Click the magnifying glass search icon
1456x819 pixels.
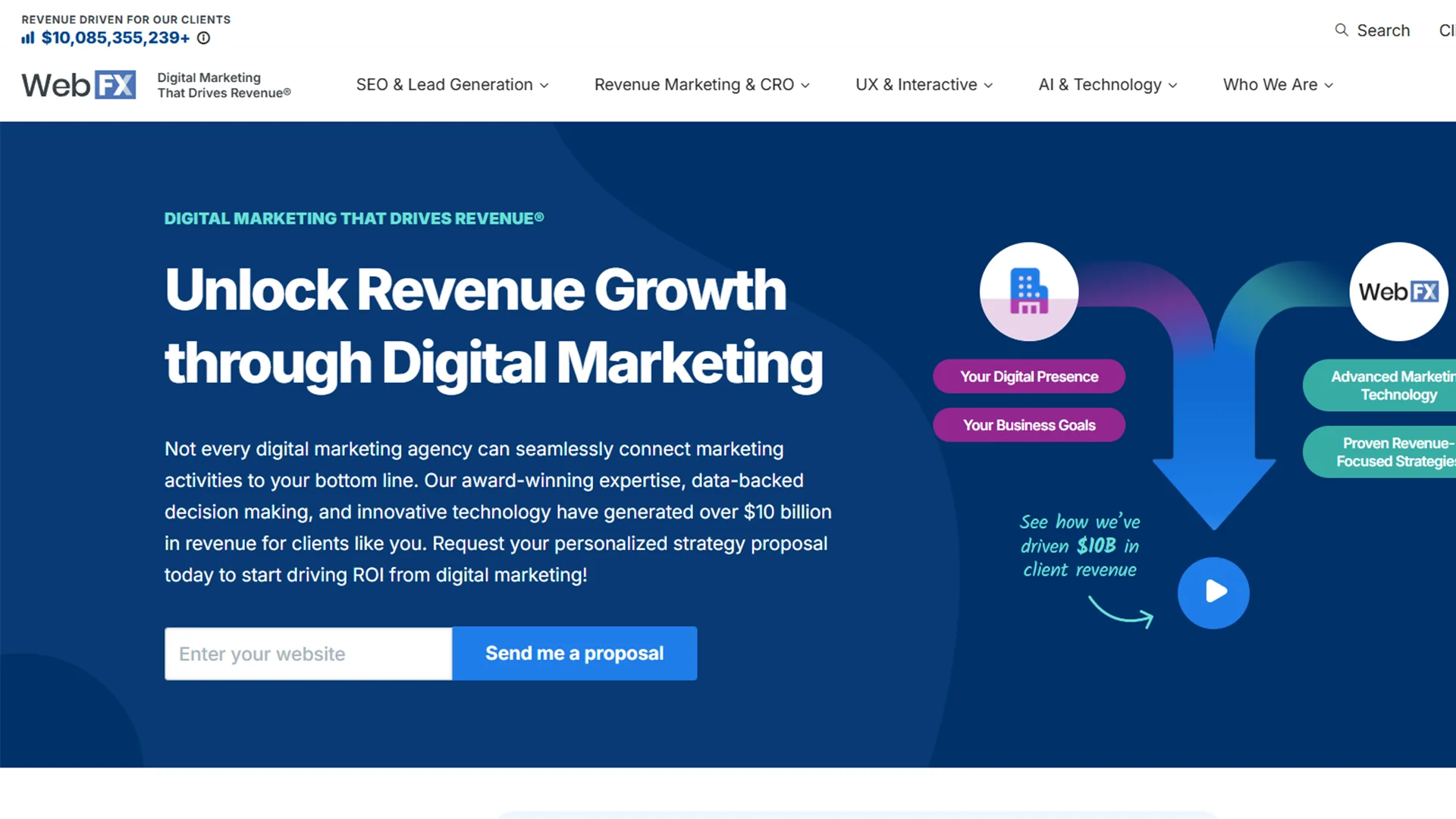(x=1341, y=30)
